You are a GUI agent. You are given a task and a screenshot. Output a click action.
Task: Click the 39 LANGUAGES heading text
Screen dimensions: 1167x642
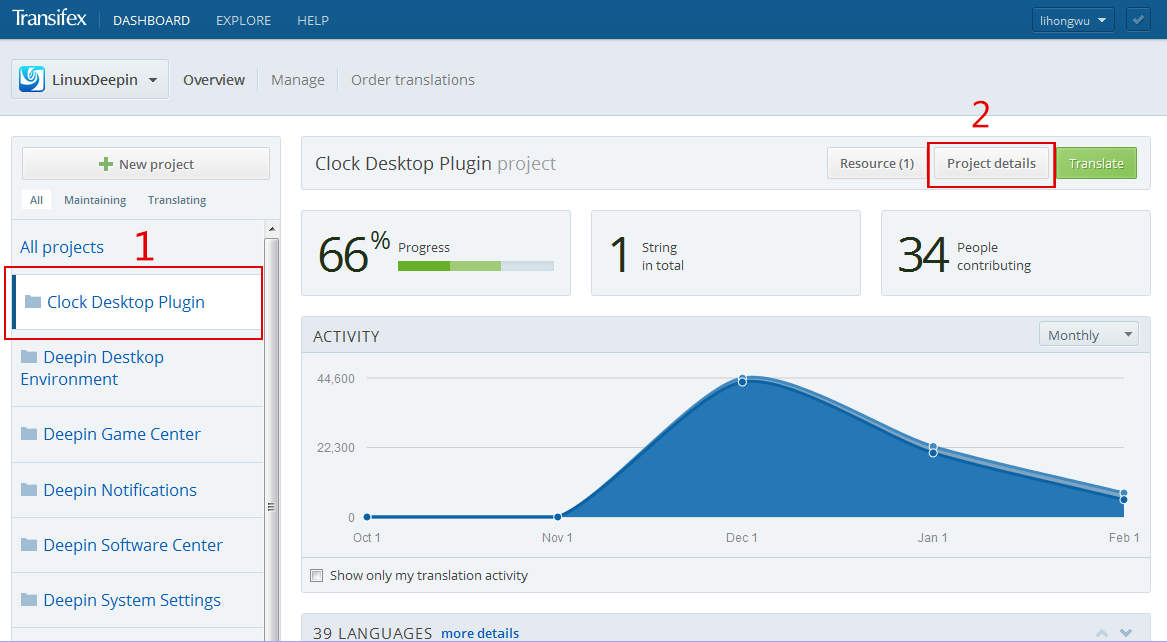[372, 633]
